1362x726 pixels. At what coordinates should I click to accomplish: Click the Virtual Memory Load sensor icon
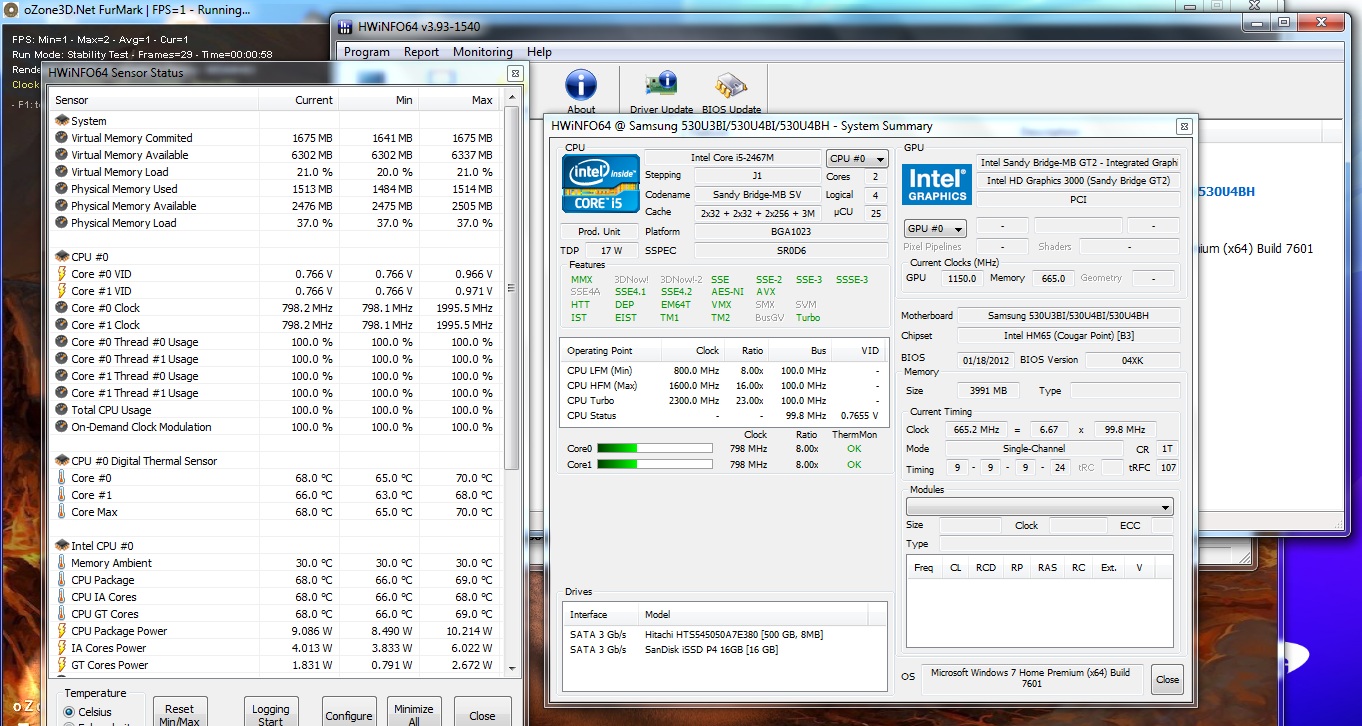point(62,172)
